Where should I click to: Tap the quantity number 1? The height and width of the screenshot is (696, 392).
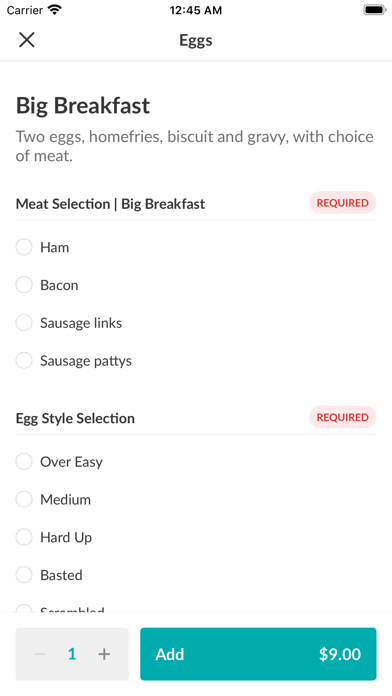point(72,654)
